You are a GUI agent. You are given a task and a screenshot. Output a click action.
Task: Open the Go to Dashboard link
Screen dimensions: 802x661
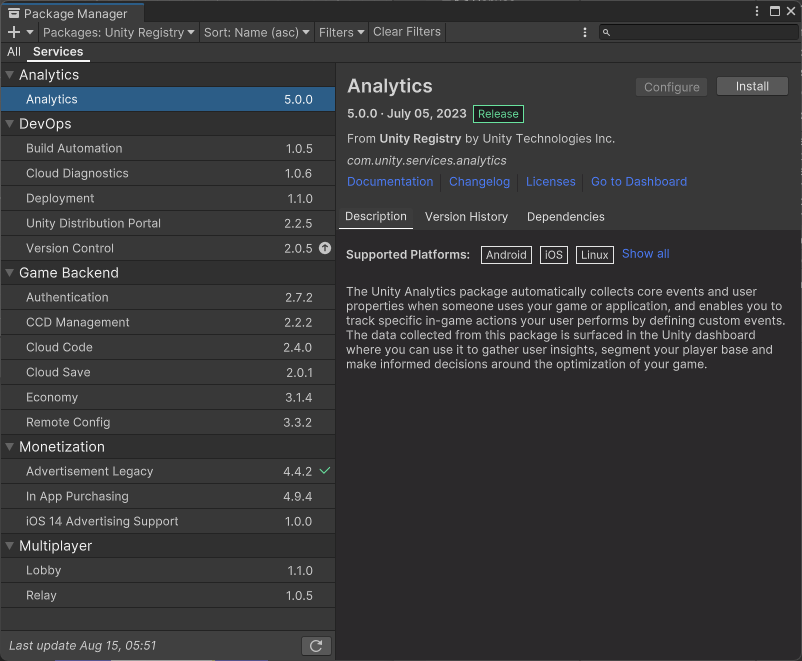click(639, 182)
